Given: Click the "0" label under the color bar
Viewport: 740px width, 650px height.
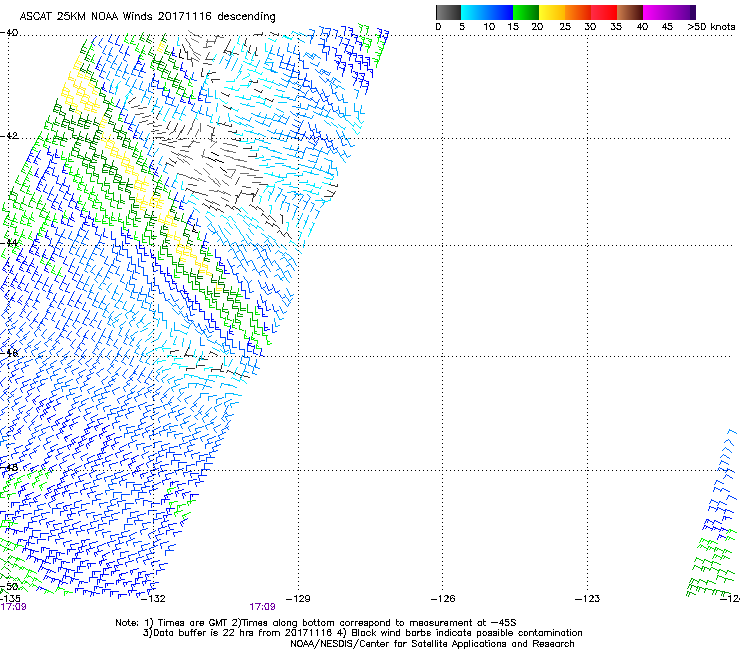Looking at the screenshot, I should pyautogui.click(x=438, y=27).
